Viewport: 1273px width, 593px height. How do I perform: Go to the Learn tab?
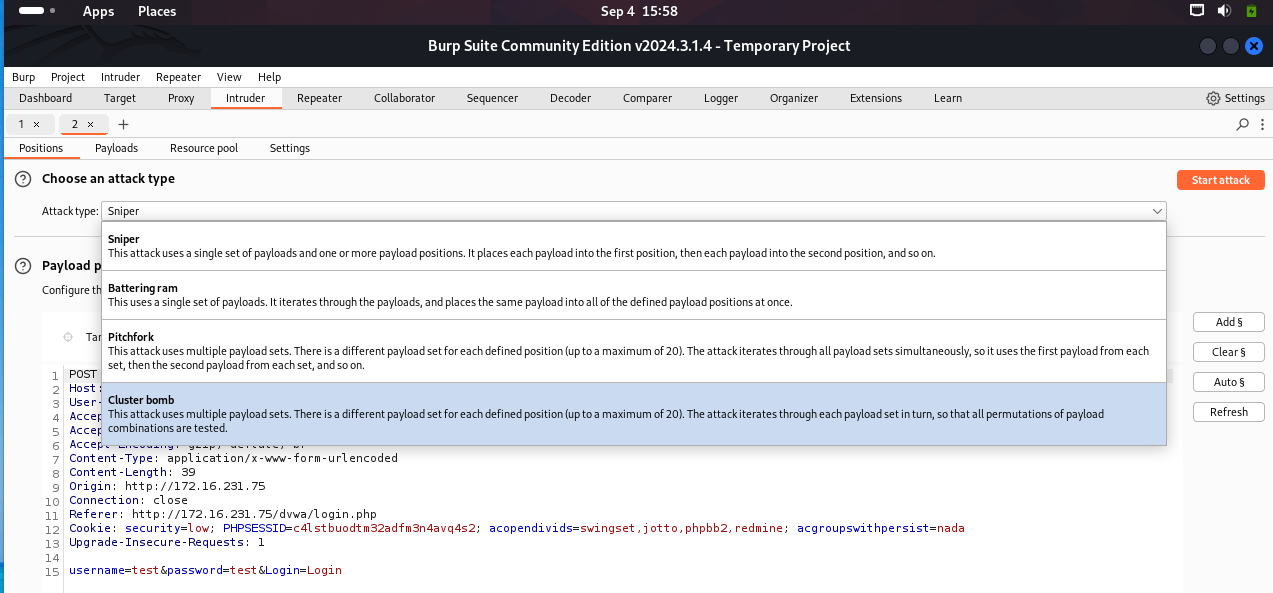[948, 98]
